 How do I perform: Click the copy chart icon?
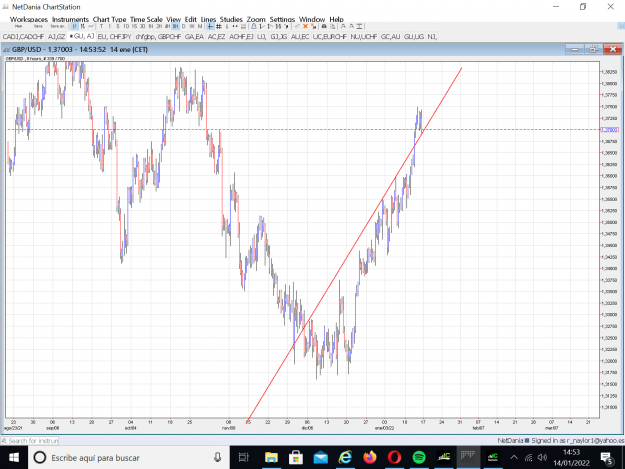pyautogui.click(x=332, y=26)
